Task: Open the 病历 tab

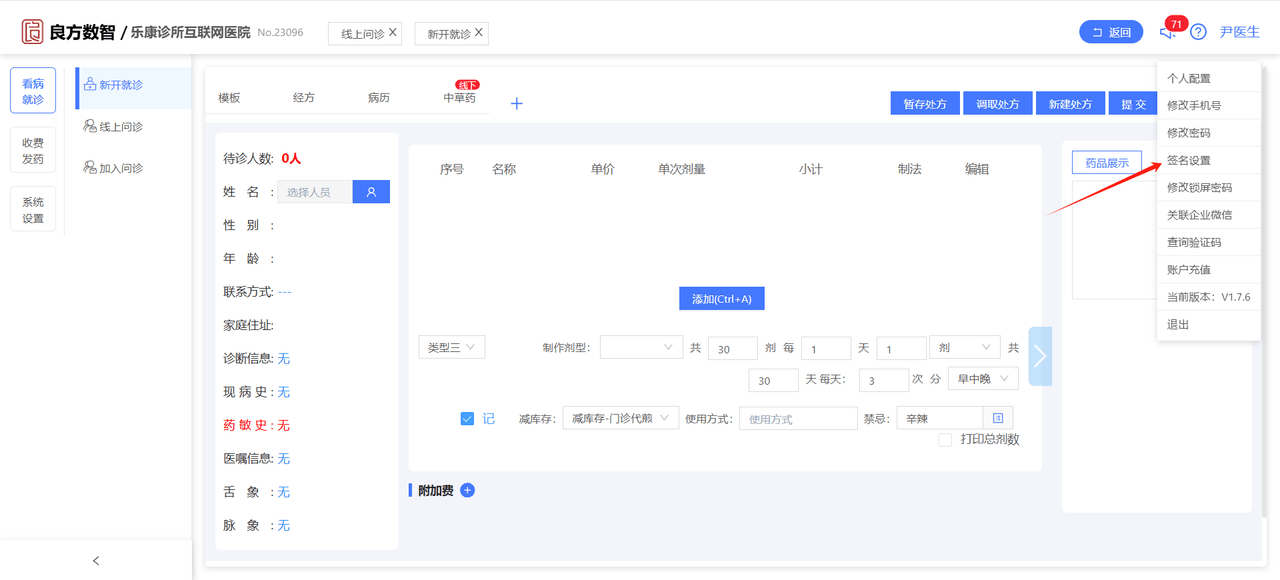Action: pos(378,98)
